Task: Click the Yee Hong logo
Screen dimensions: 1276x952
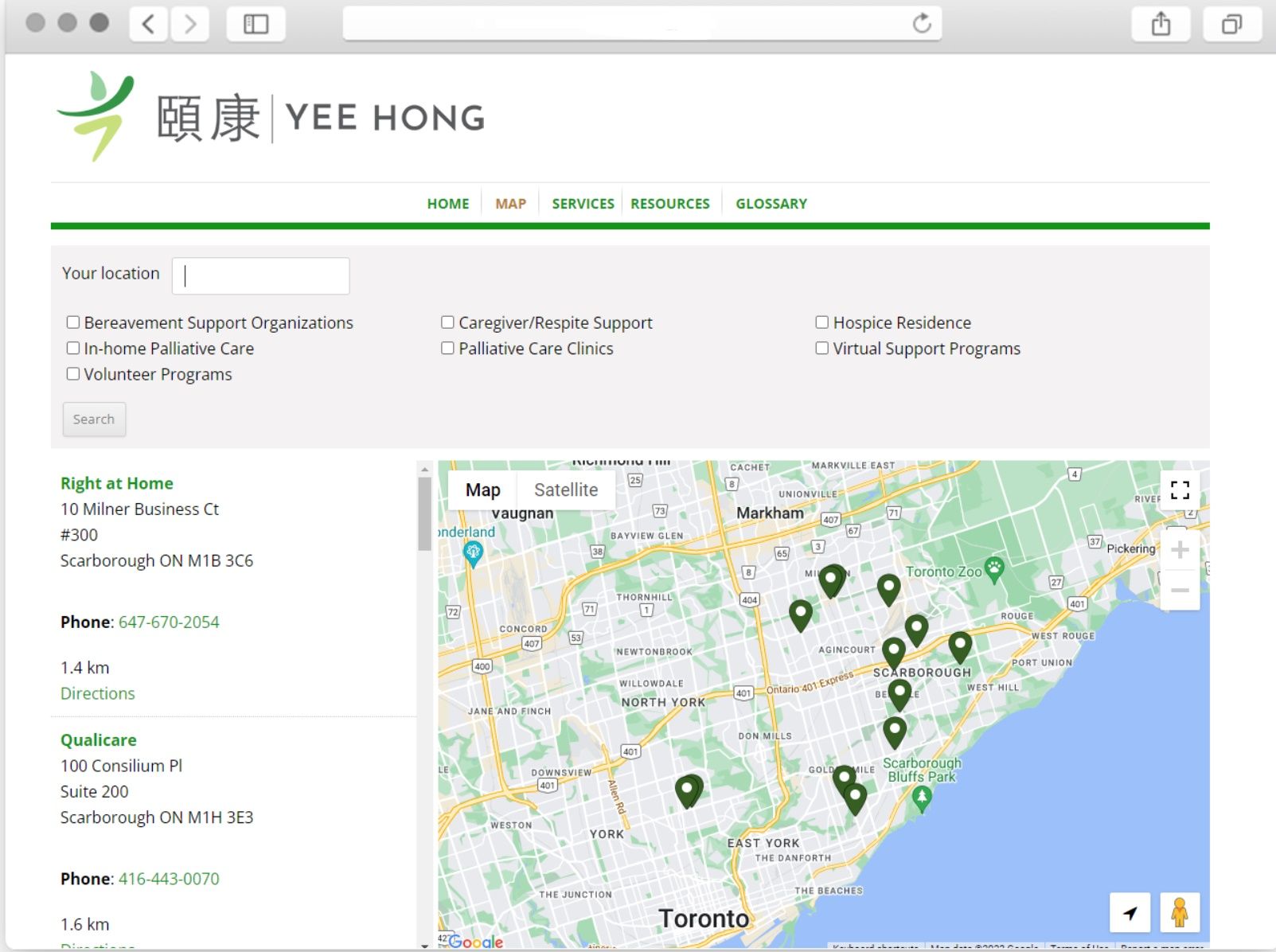Action: 270,117
